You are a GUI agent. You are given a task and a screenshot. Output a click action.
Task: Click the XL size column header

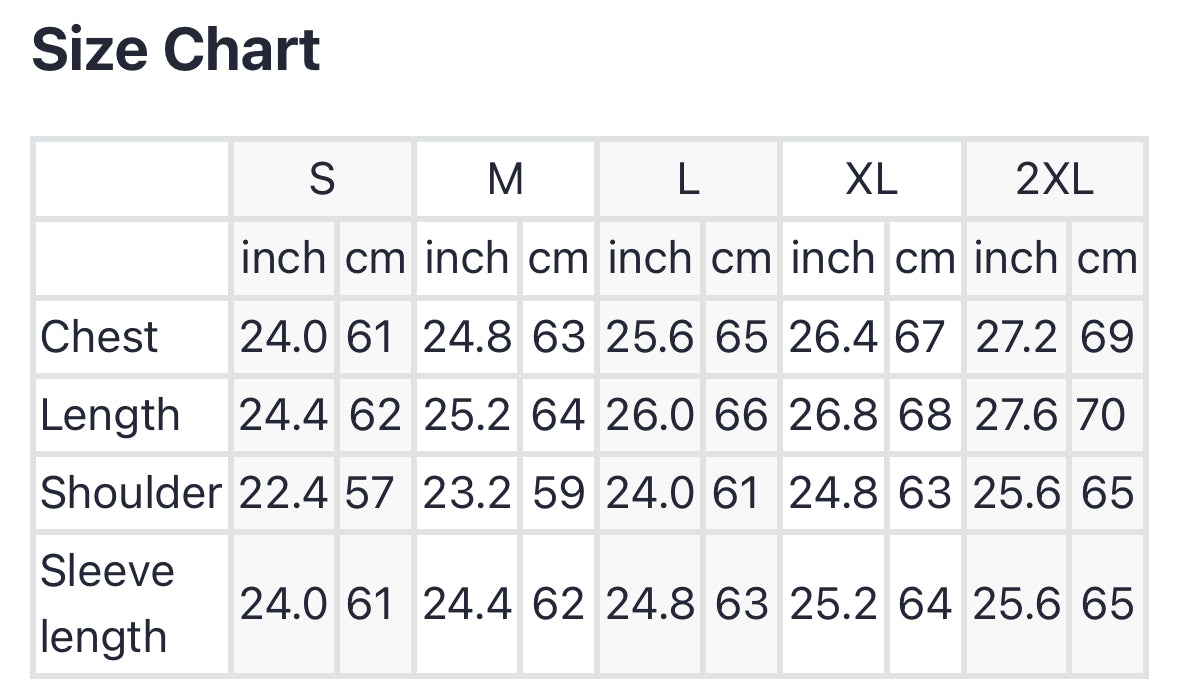(871, 180)
